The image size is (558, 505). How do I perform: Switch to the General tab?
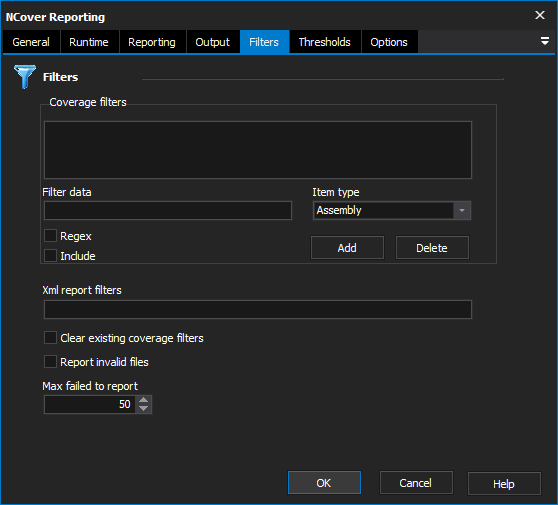[31, 42]
